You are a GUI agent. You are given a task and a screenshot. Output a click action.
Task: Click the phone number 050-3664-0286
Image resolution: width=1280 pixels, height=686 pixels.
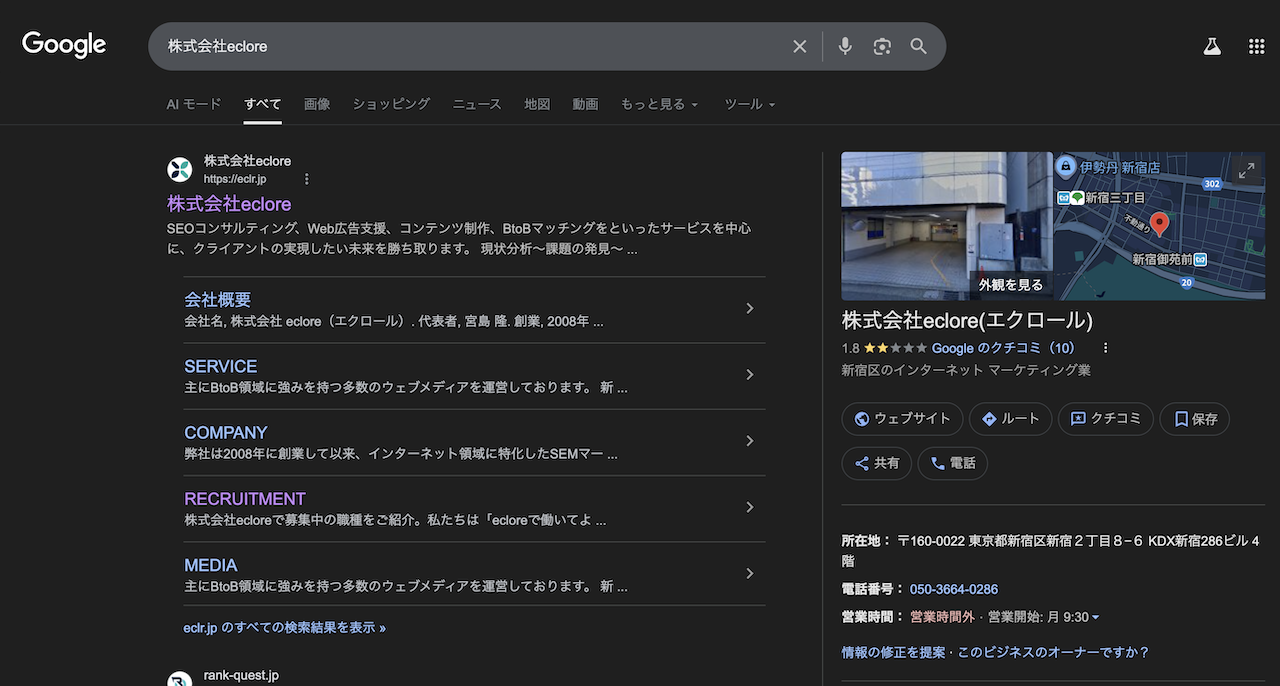(x=953, y=589)
